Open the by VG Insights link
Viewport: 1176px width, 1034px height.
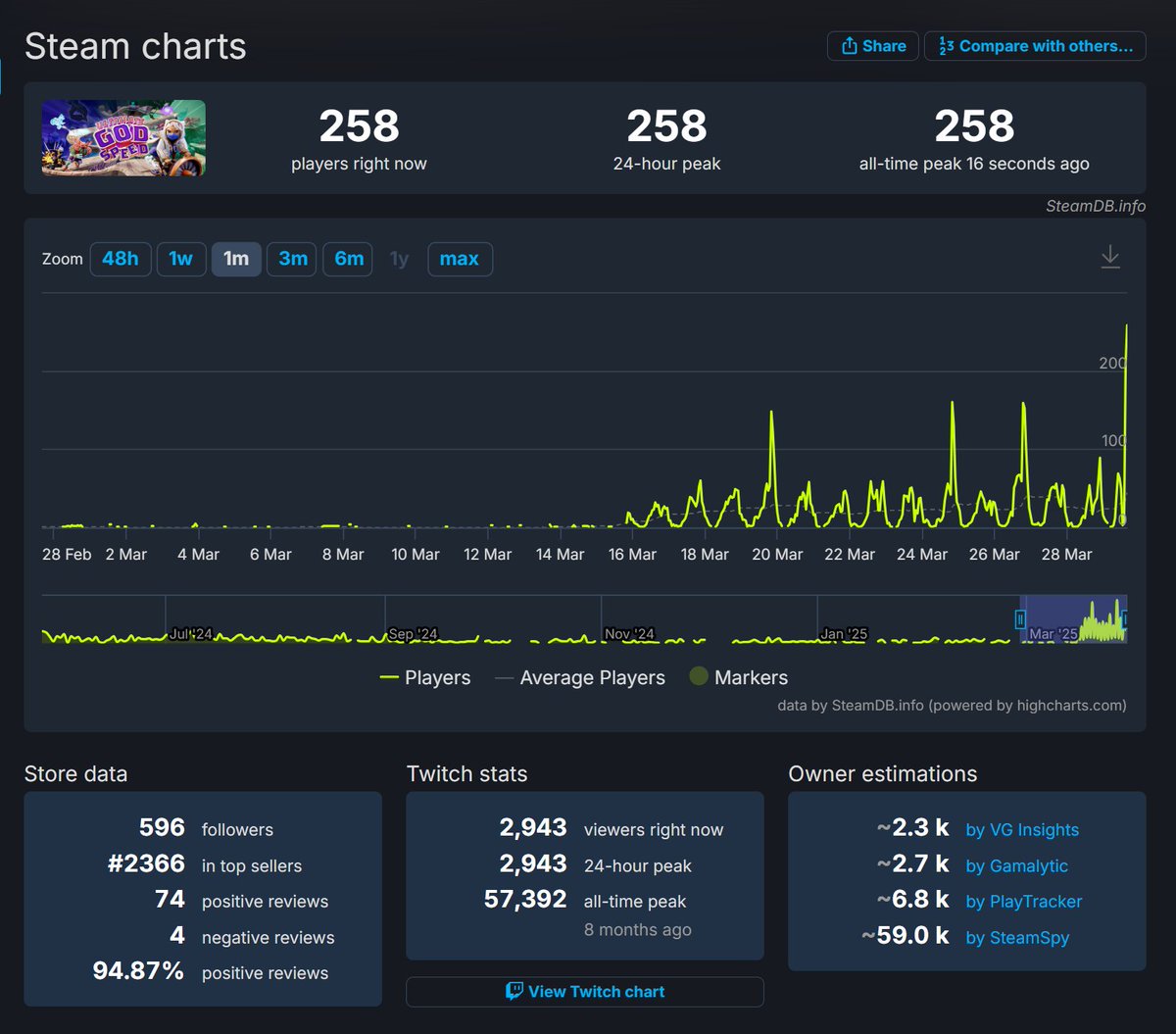click(1022, 830)
